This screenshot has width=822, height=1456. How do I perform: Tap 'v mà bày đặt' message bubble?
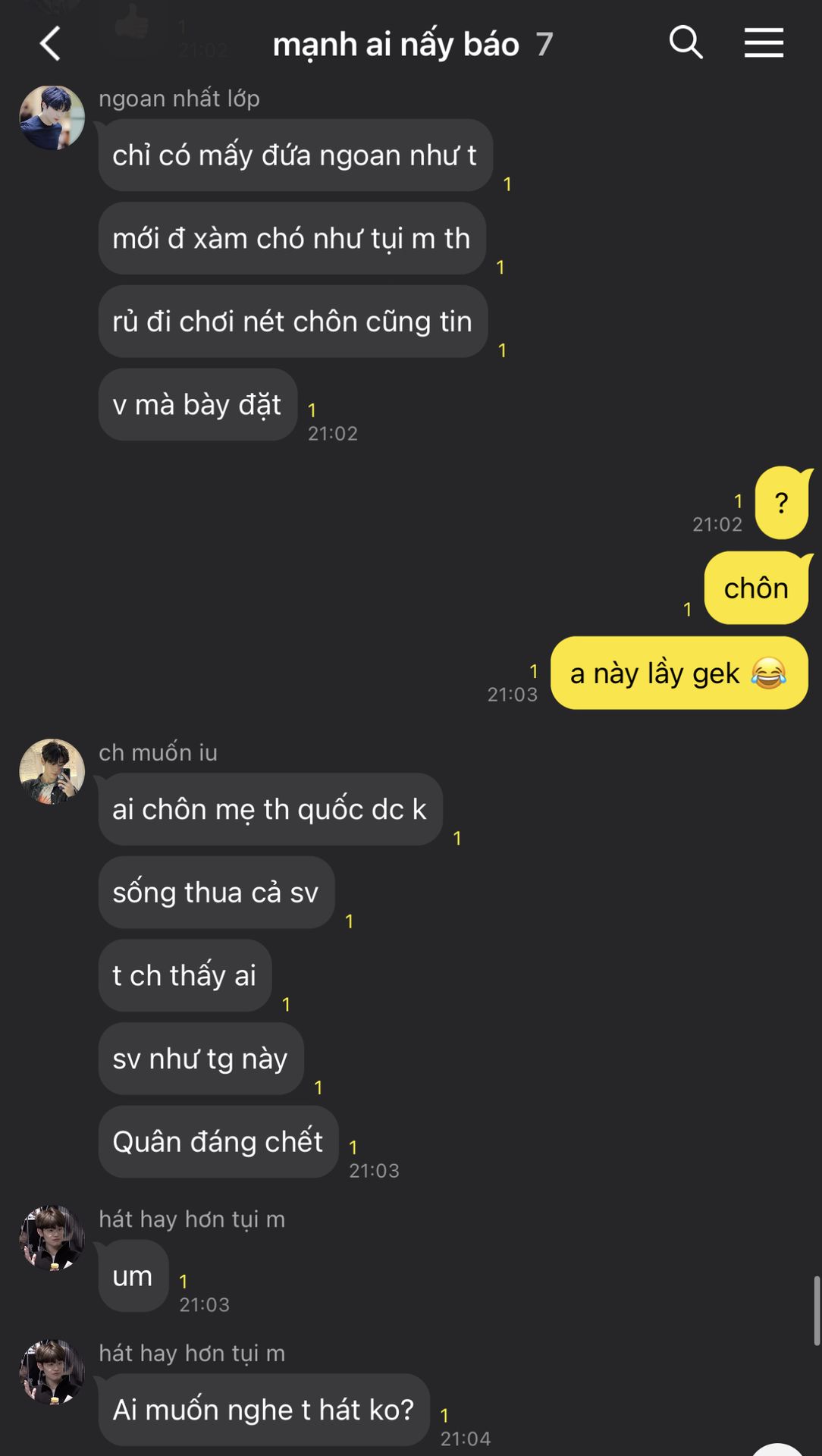coord(197,405)
